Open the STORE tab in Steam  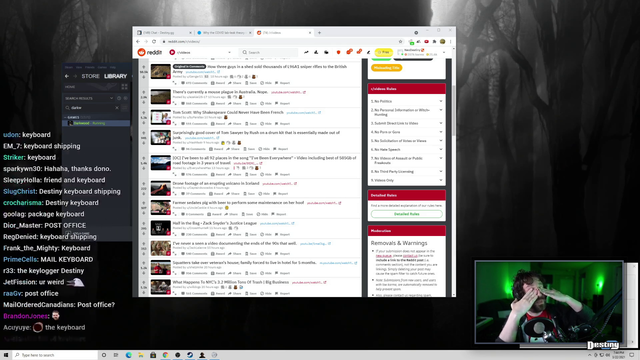point(90,76)
